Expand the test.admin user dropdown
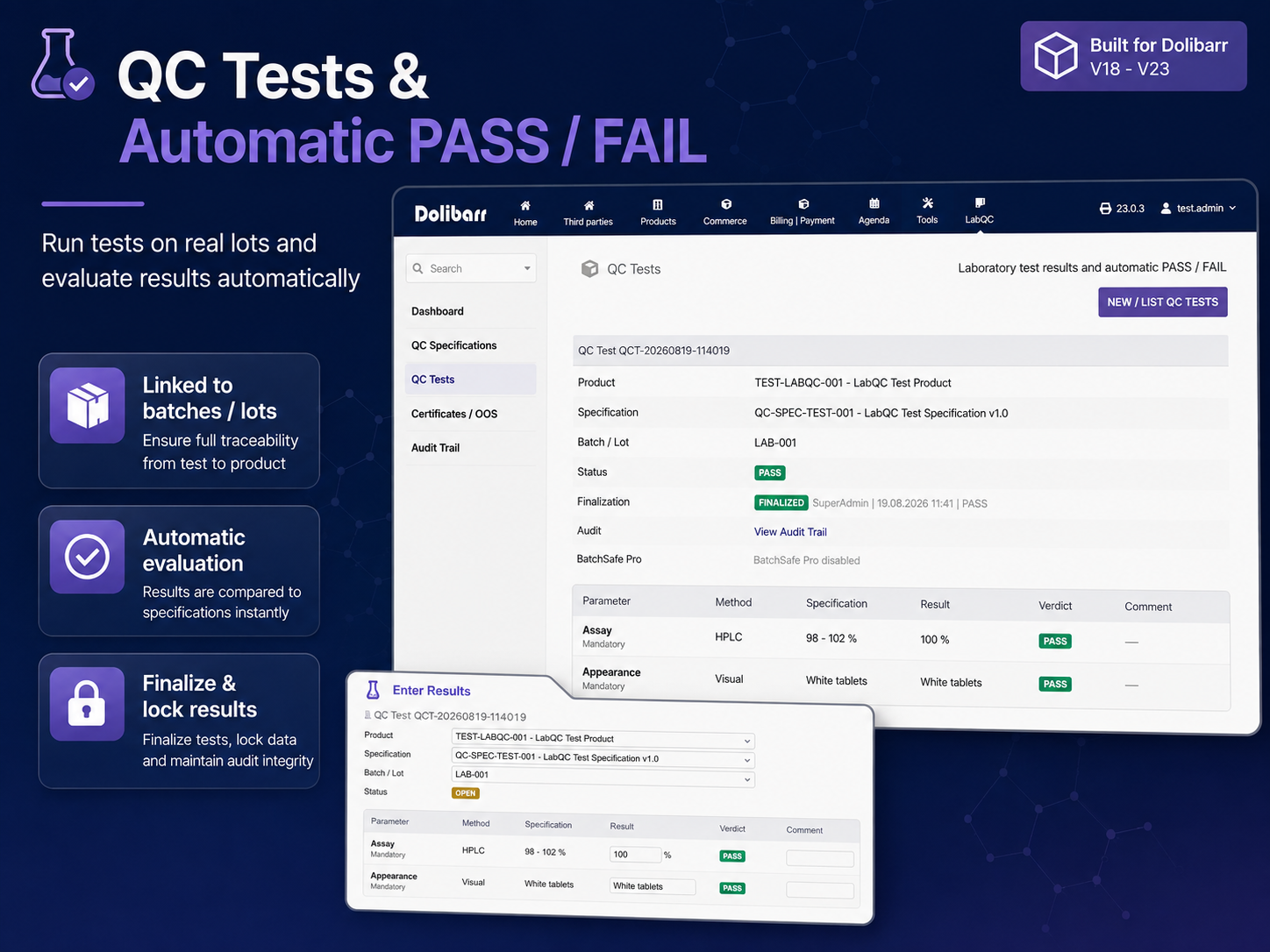Viewport: 1270px width, 952px height. click(x=1198, y=209)
